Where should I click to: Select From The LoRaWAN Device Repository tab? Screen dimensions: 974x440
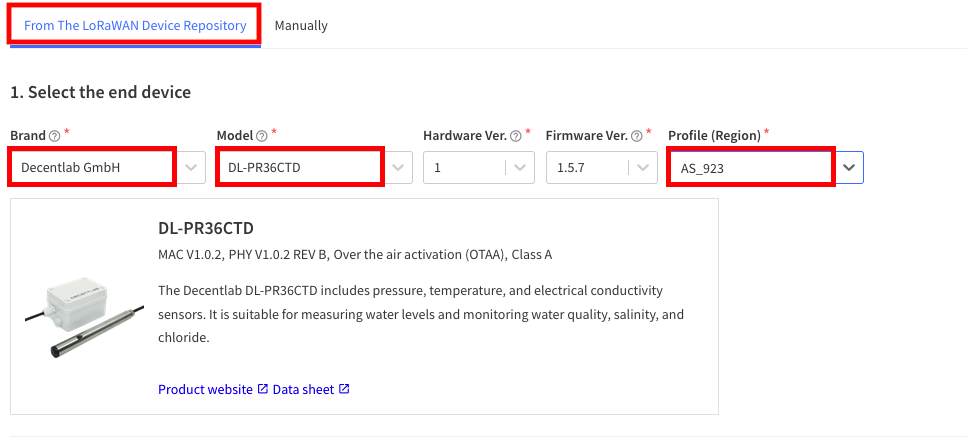click(135, 25)
